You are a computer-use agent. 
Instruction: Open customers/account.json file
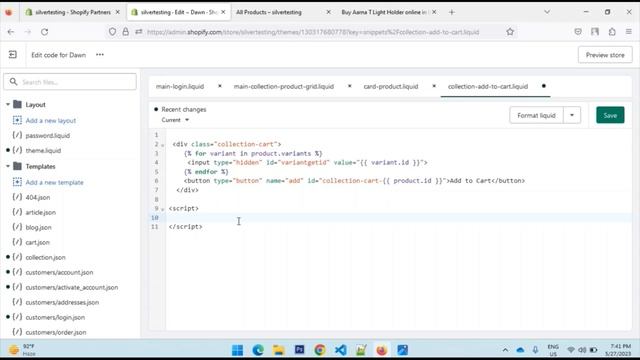coord(59,272)
